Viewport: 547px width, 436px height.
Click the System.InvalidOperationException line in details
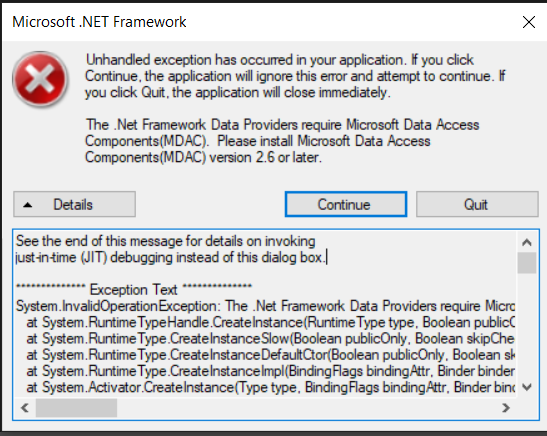coord(265,306)
